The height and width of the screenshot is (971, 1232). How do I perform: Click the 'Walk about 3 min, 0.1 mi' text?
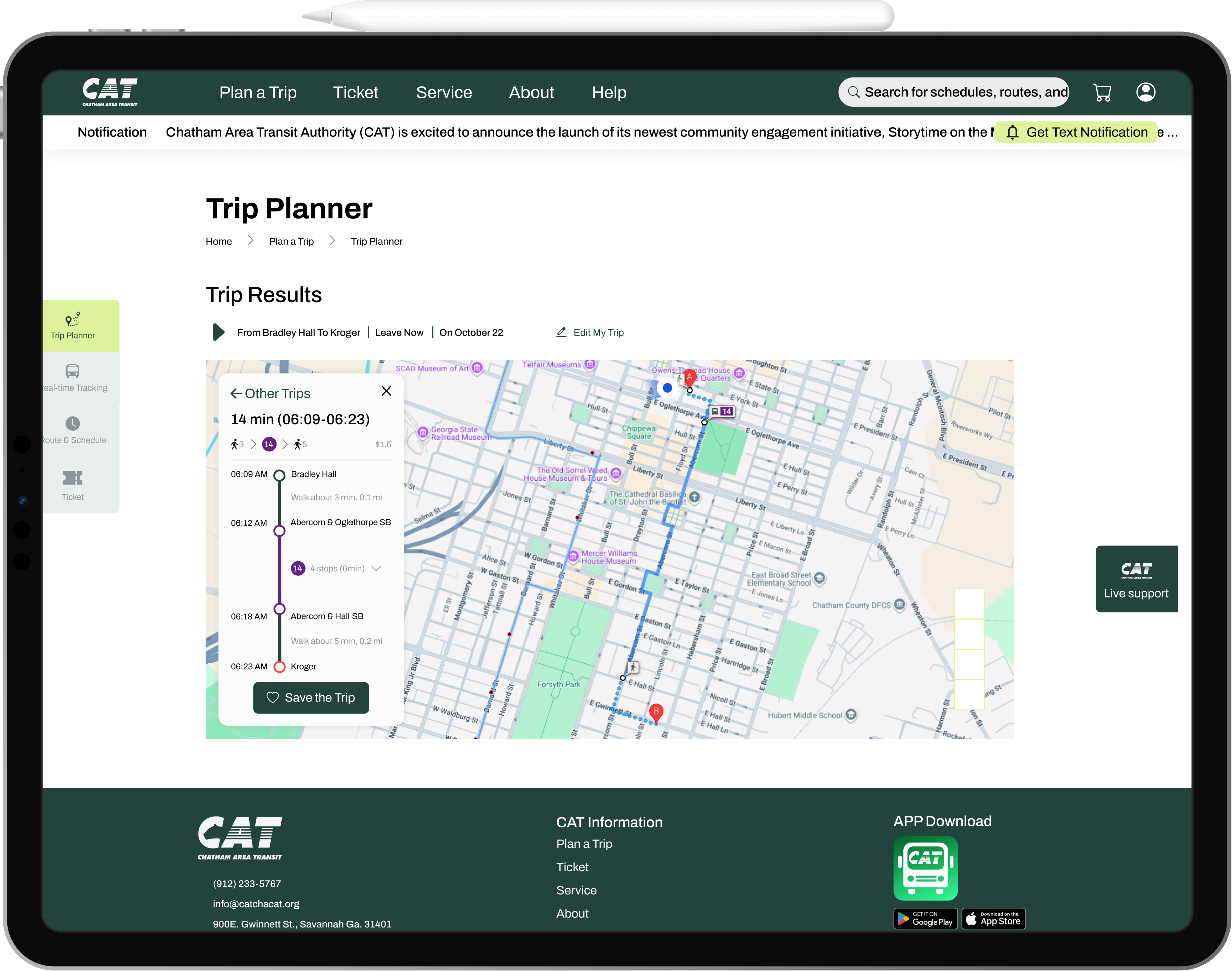pos(336,497)
